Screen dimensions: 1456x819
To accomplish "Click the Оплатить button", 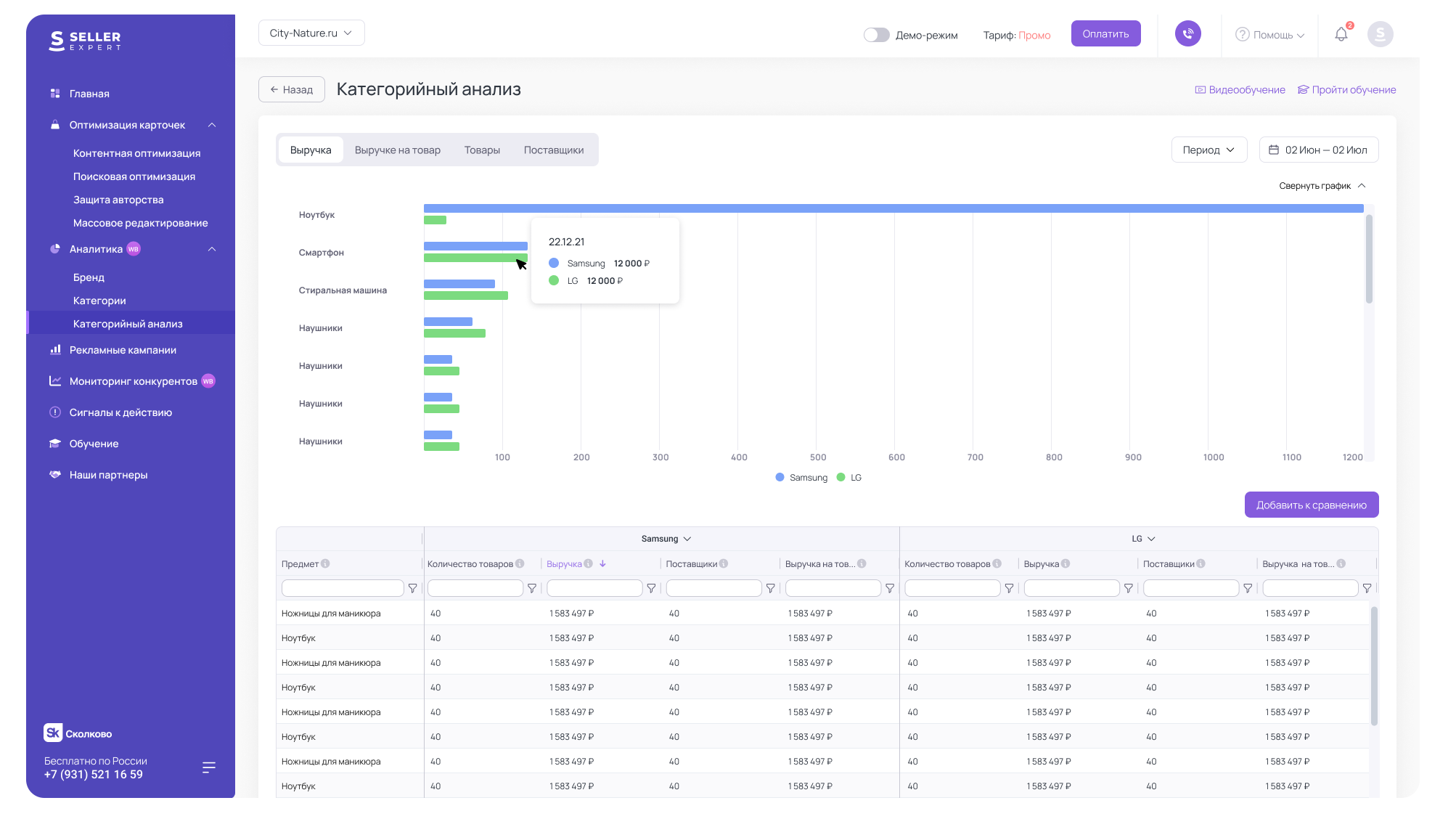I will point(1105,33).
